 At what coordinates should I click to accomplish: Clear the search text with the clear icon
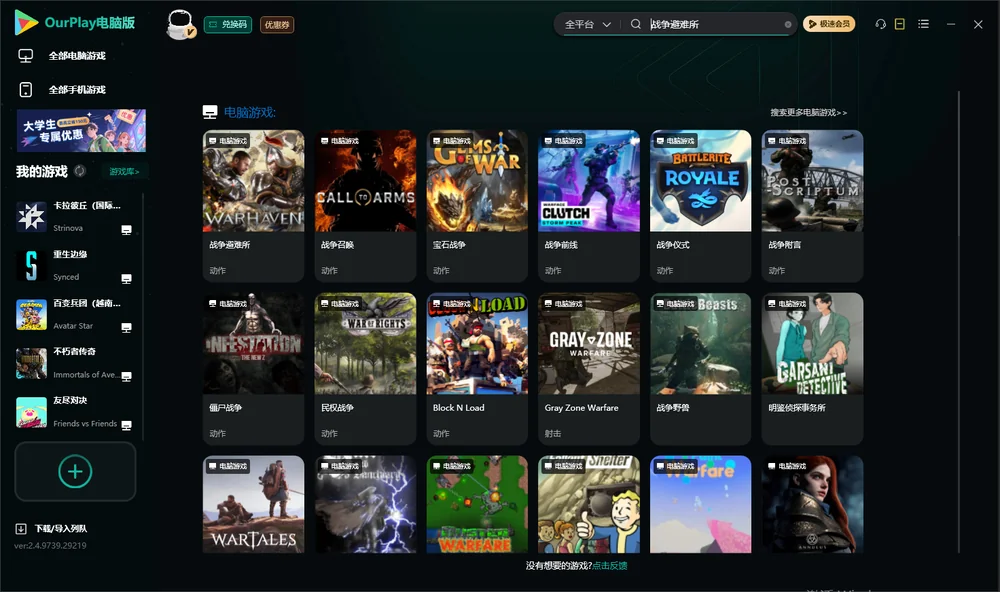tap(788, 25)
